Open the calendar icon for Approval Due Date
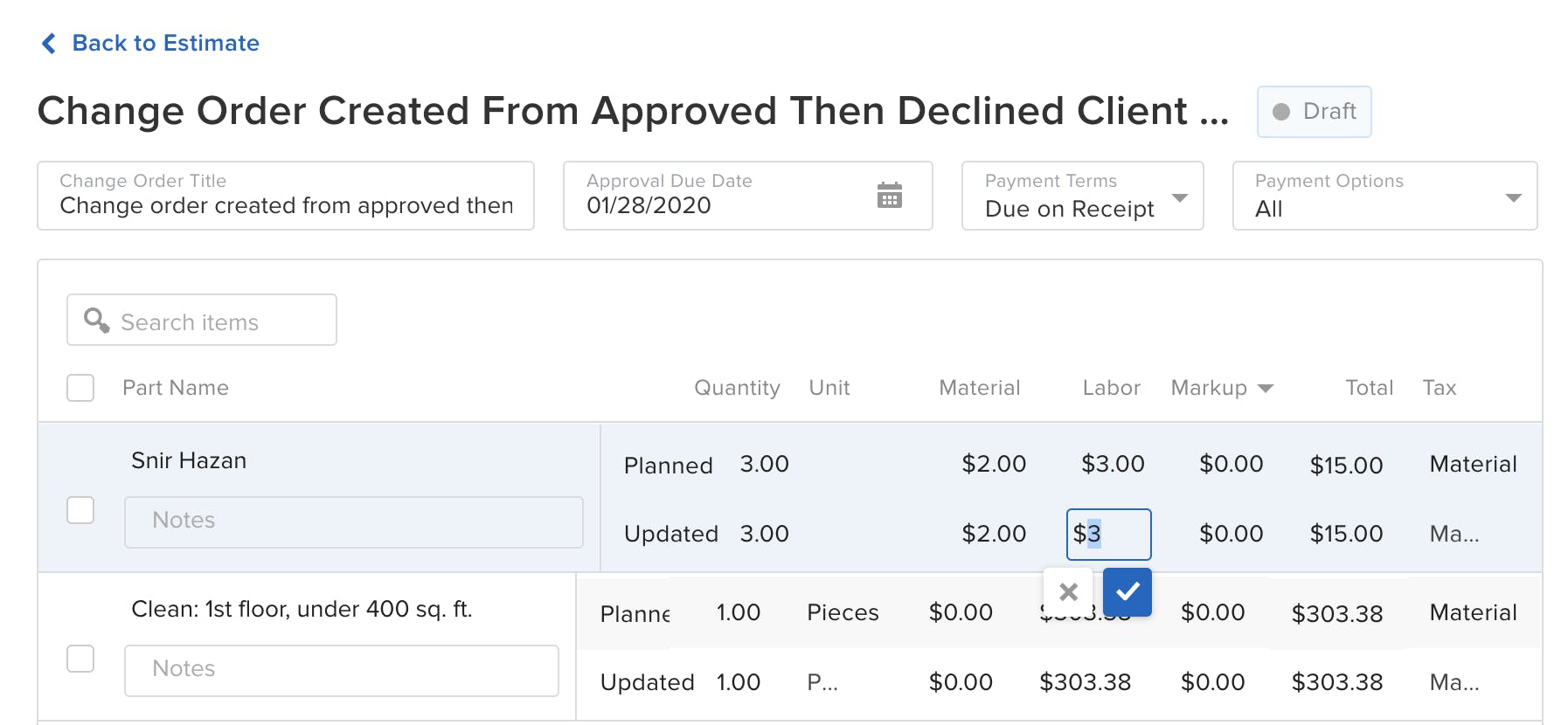The height and width of the screenshot is (725, 1568). click(x=891, y=196)
